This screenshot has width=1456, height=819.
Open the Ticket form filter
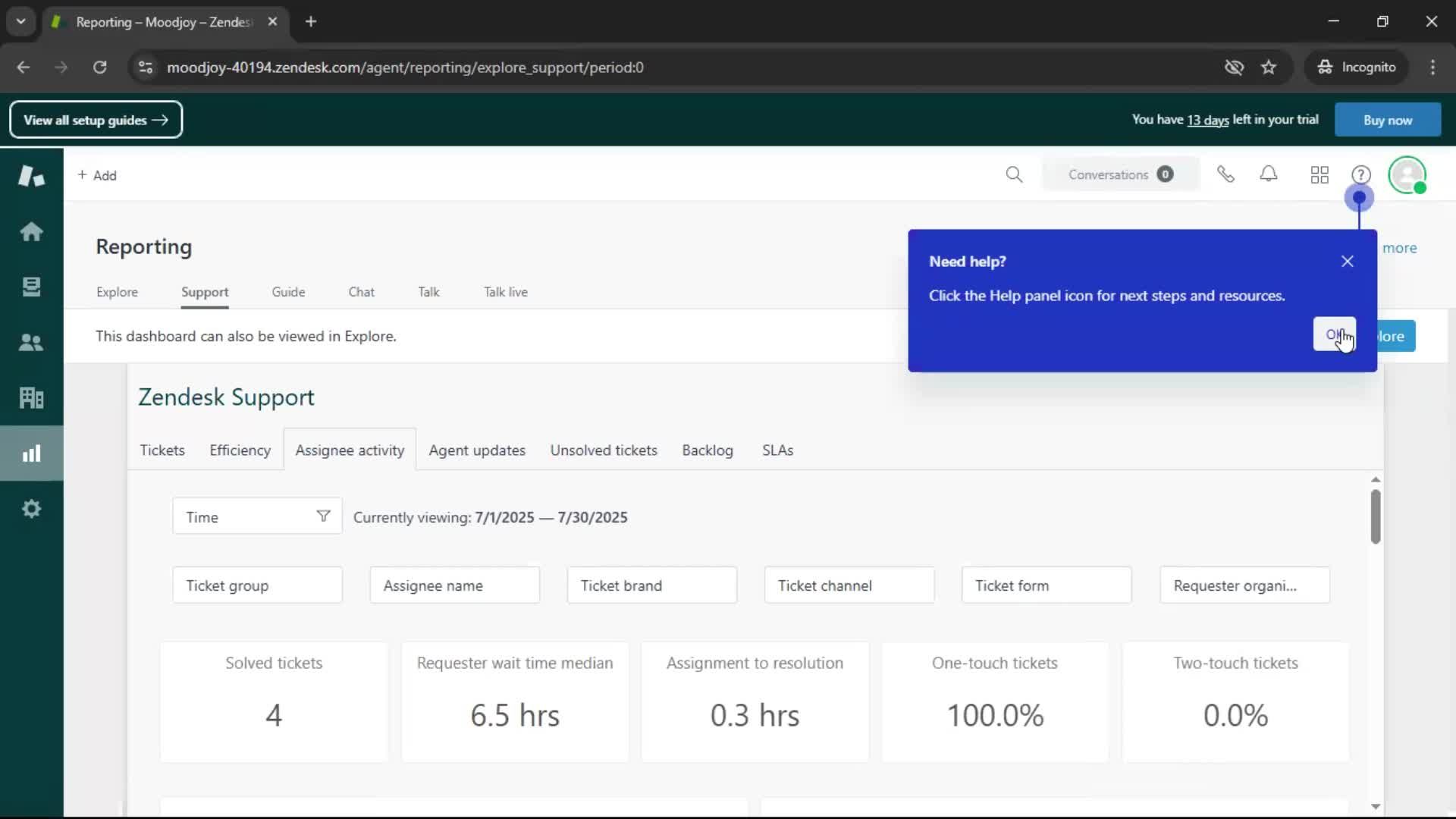coord(1046,585)
